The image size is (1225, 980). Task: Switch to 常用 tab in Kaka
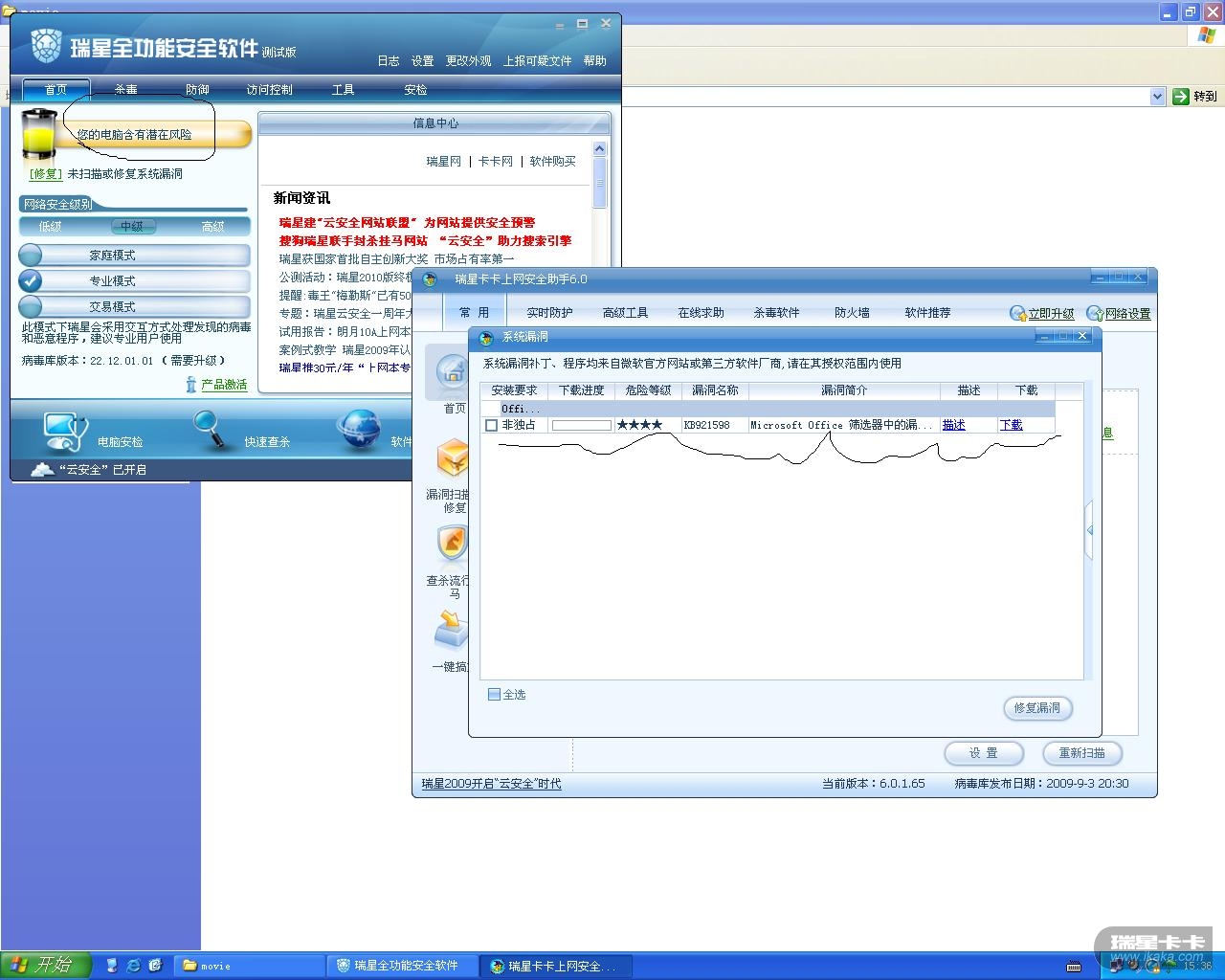tap(474, 313)
